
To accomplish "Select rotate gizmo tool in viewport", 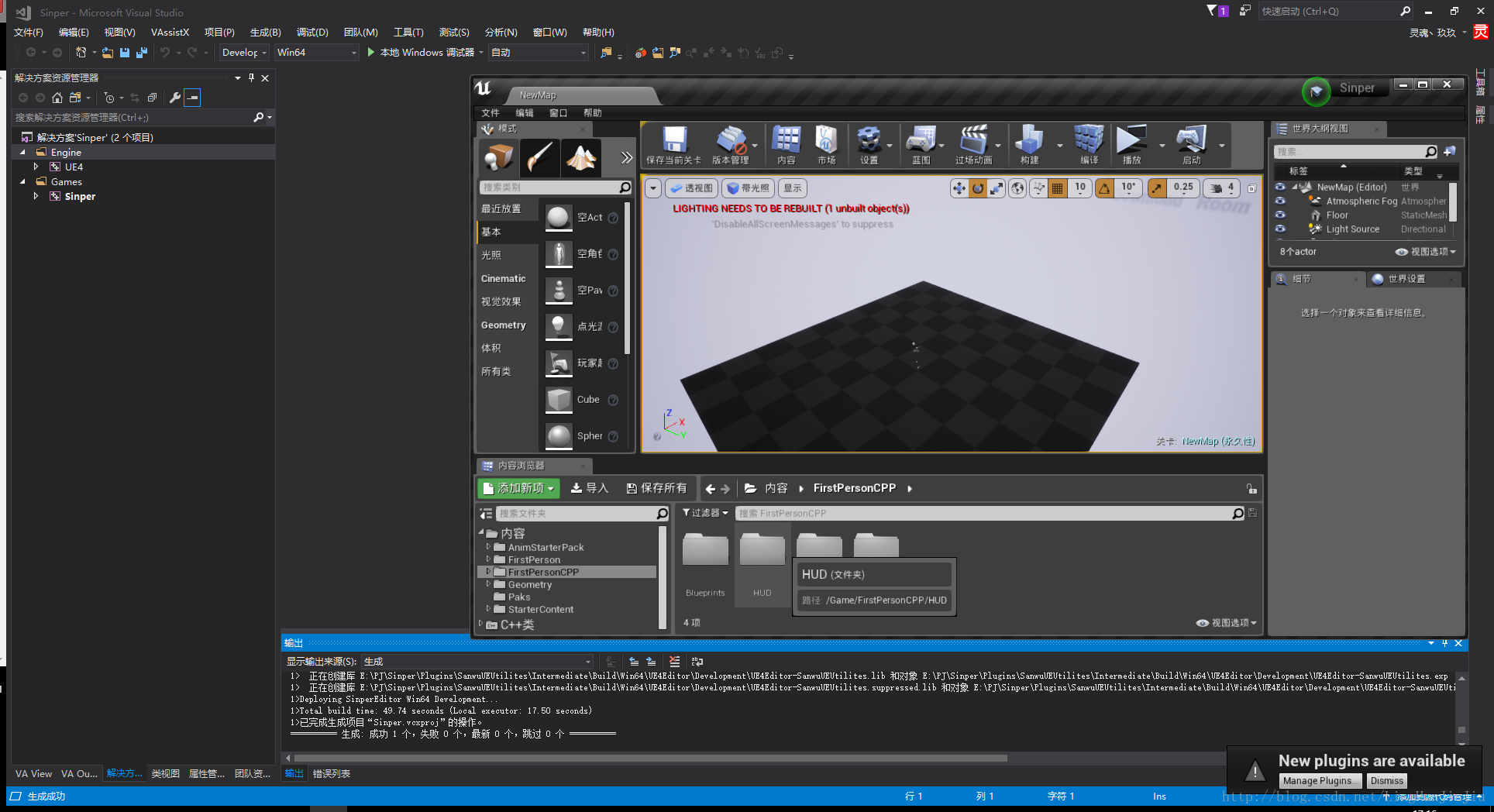I will tap(978, 188).
